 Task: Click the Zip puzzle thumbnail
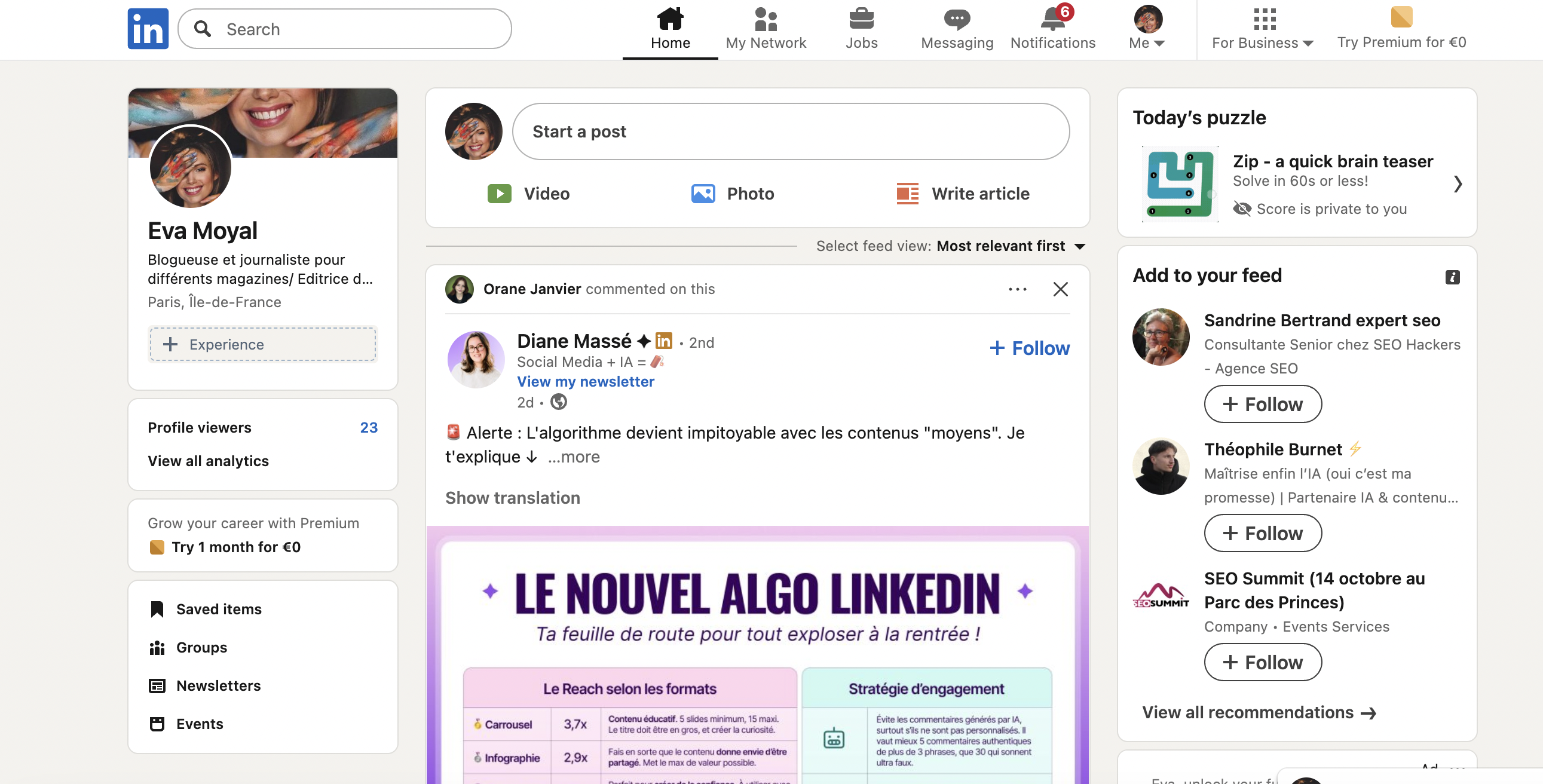pos(1180,184)
